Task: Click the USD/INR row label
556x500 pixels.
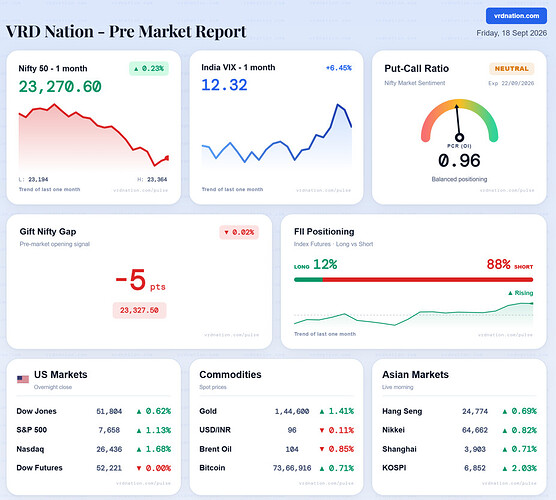Action: 215,430
